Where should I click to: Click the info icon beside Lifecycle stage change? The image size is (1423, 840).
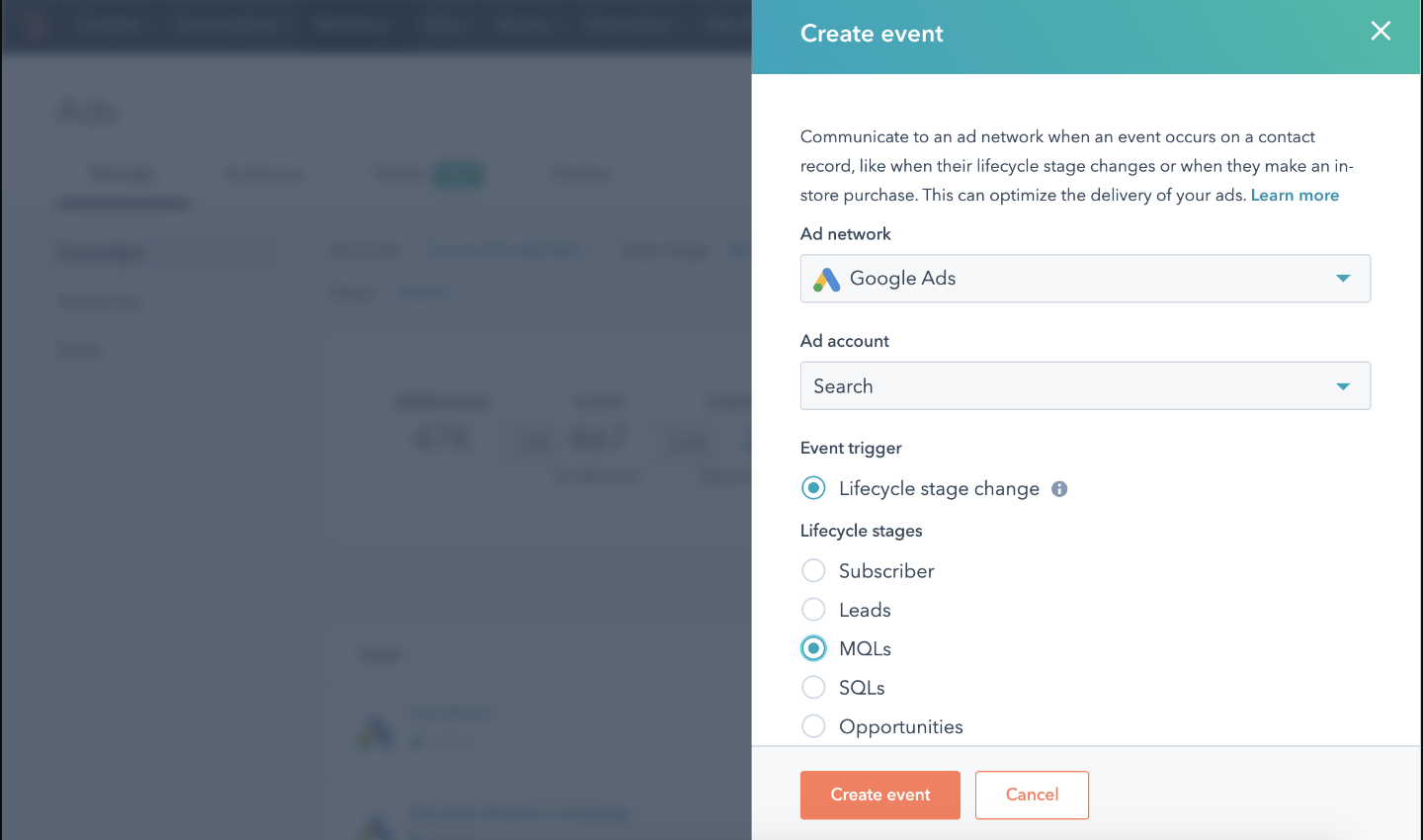[1059, 488]
